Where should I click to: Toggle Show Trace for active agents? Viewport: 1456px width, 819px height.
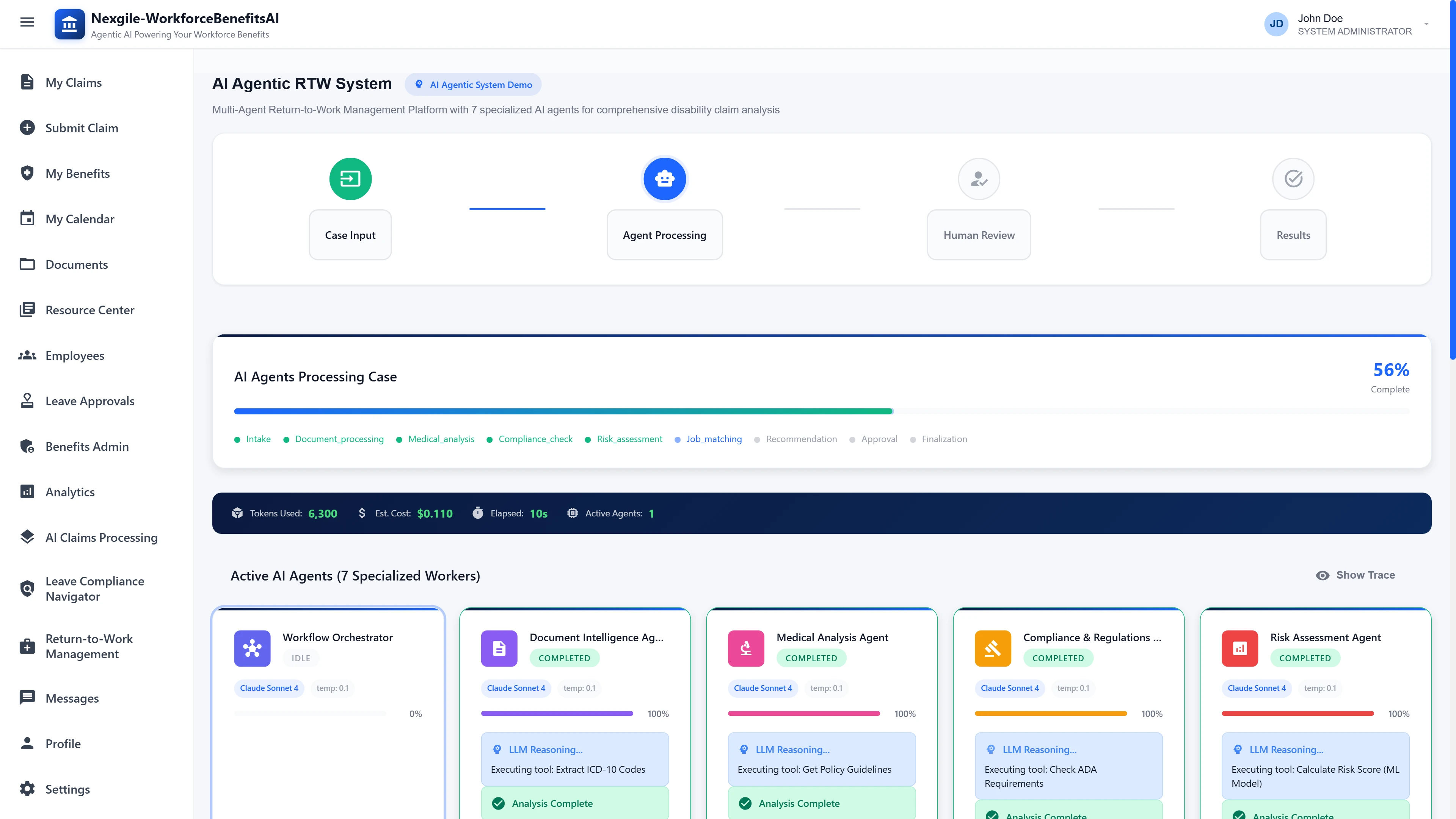(1356, 575)
